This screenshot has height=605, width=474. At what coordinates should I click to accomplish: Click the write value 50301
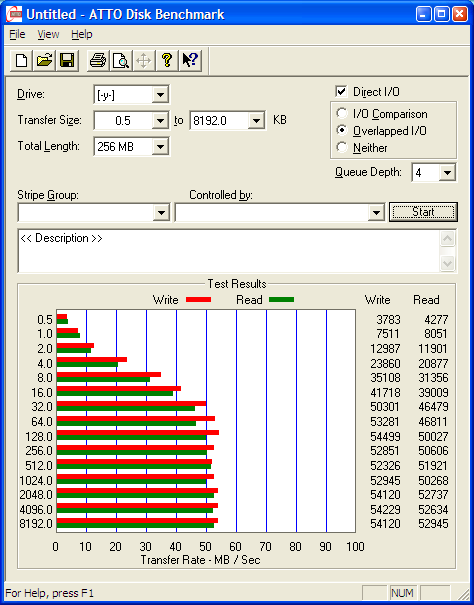pyautogui.click(x=385, y=407)
